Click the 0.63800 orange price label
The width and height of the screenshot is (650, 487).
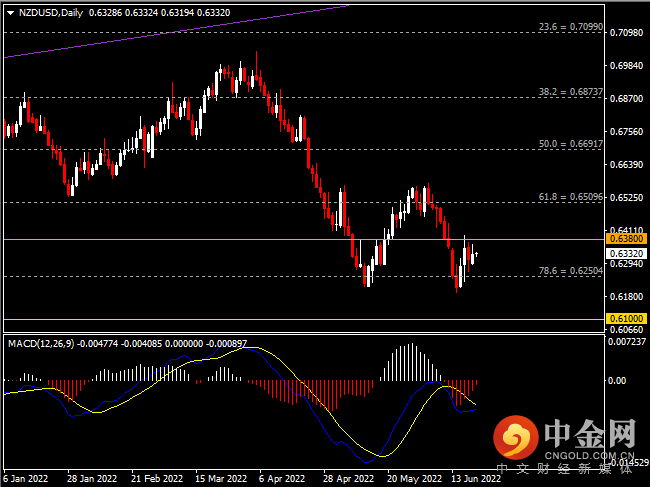pos(626,239)
